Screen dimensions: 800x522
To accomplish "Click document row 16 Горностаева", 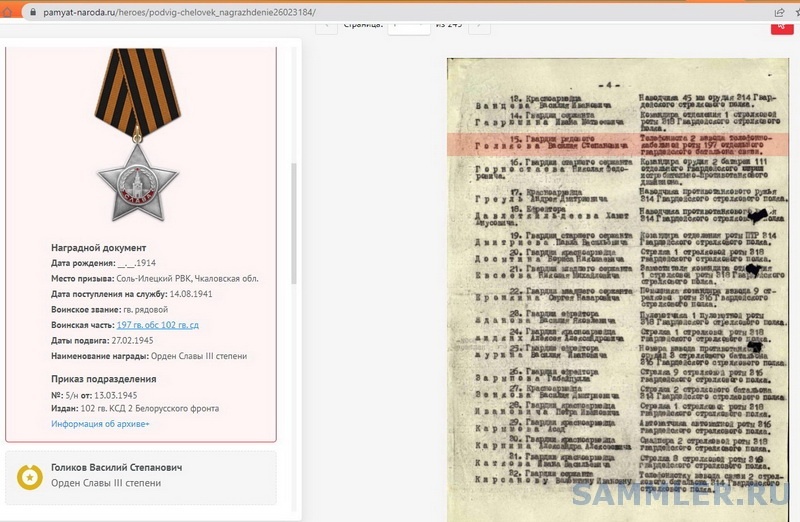I will click(x=623, y=170).
